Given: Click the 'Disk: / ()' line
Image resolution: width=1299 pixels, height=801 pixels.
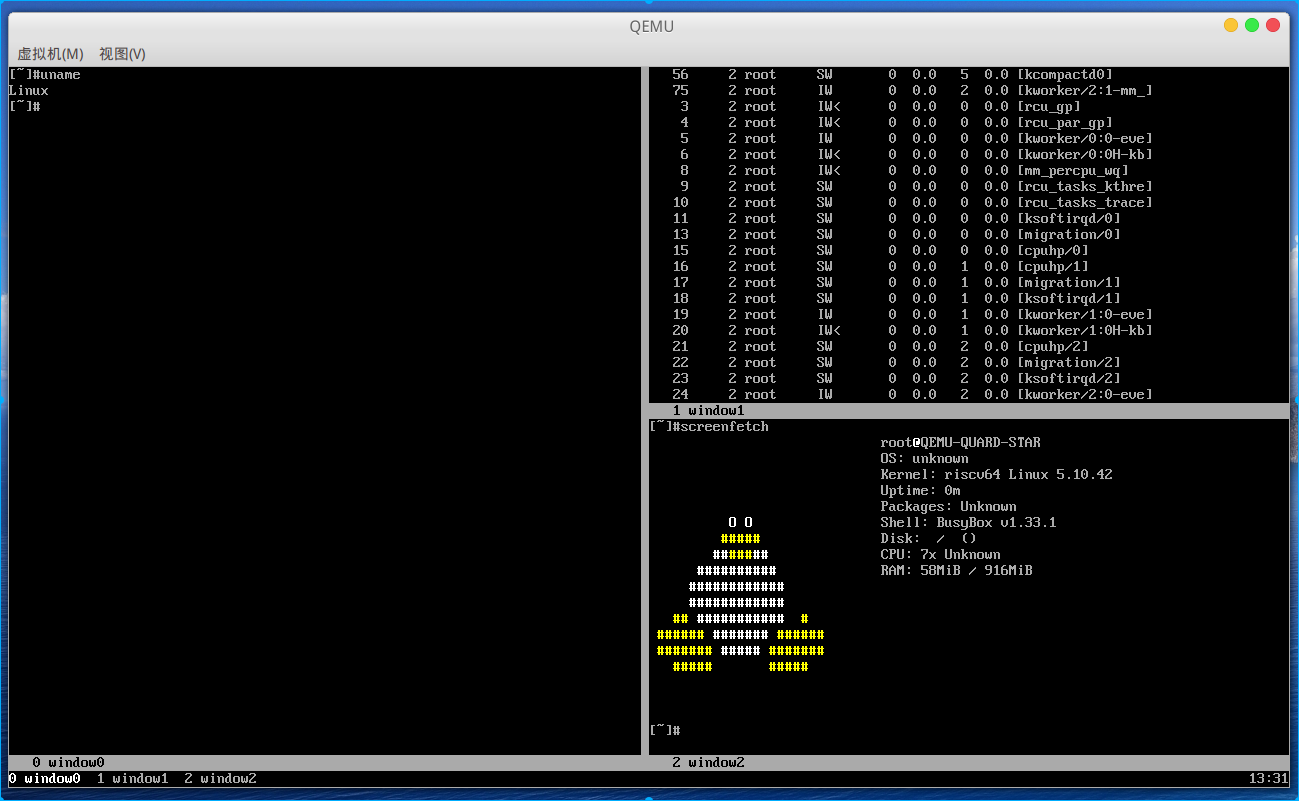Looking at the screenshot, I should point(928,539).
